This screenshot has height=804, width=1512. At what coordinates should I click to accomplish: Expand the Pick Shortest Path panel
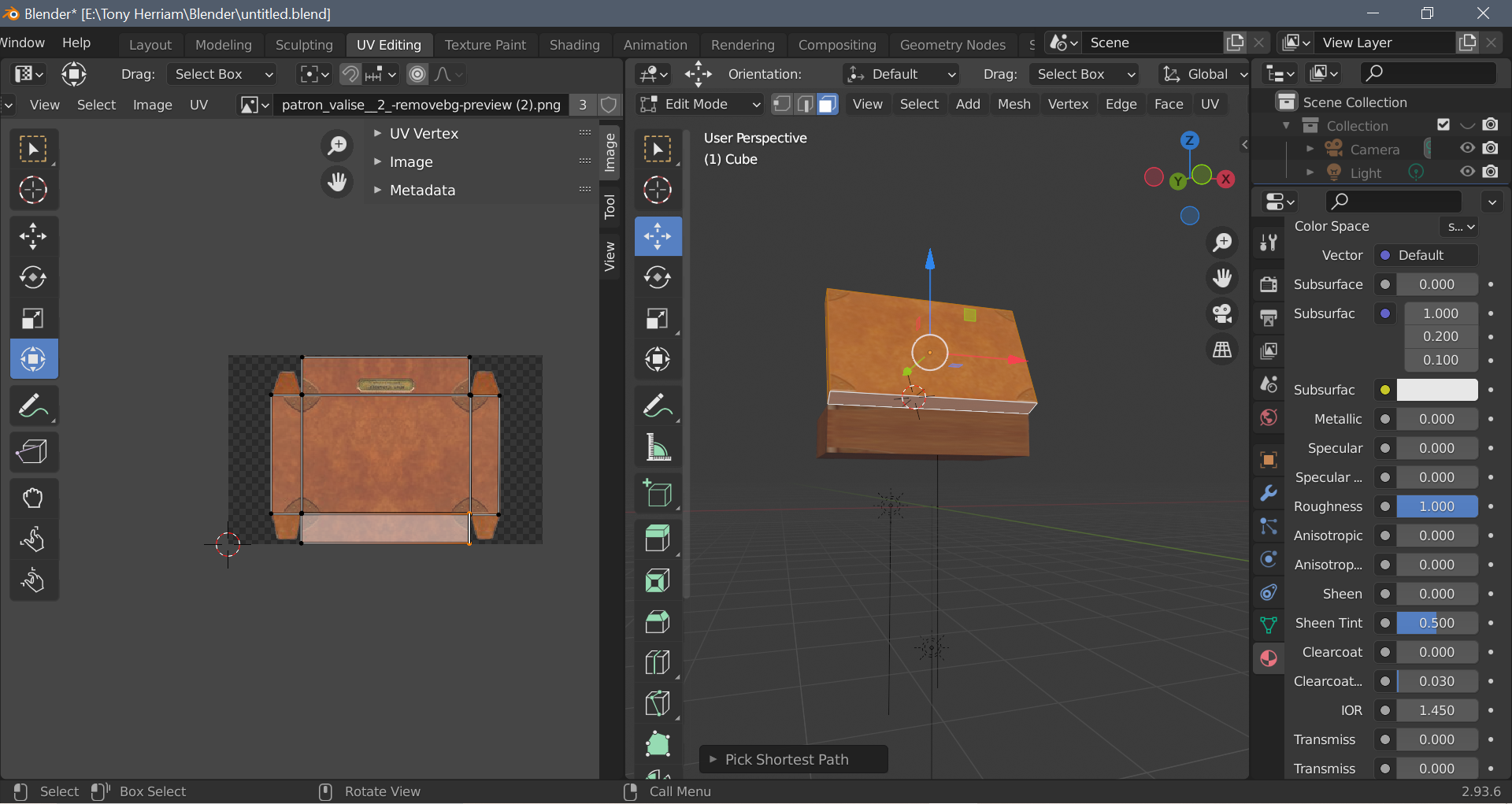[793, 759]
